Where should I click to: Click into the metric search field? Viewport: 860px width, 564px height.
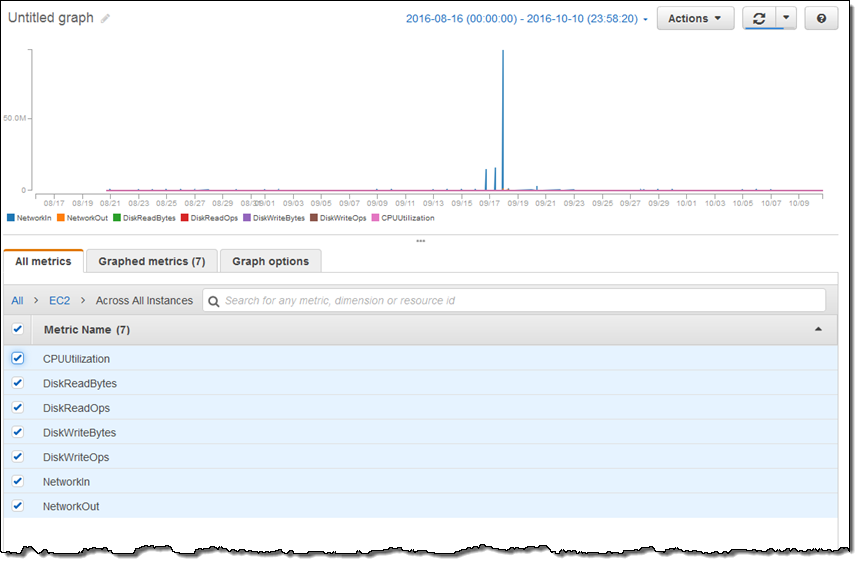520,300
